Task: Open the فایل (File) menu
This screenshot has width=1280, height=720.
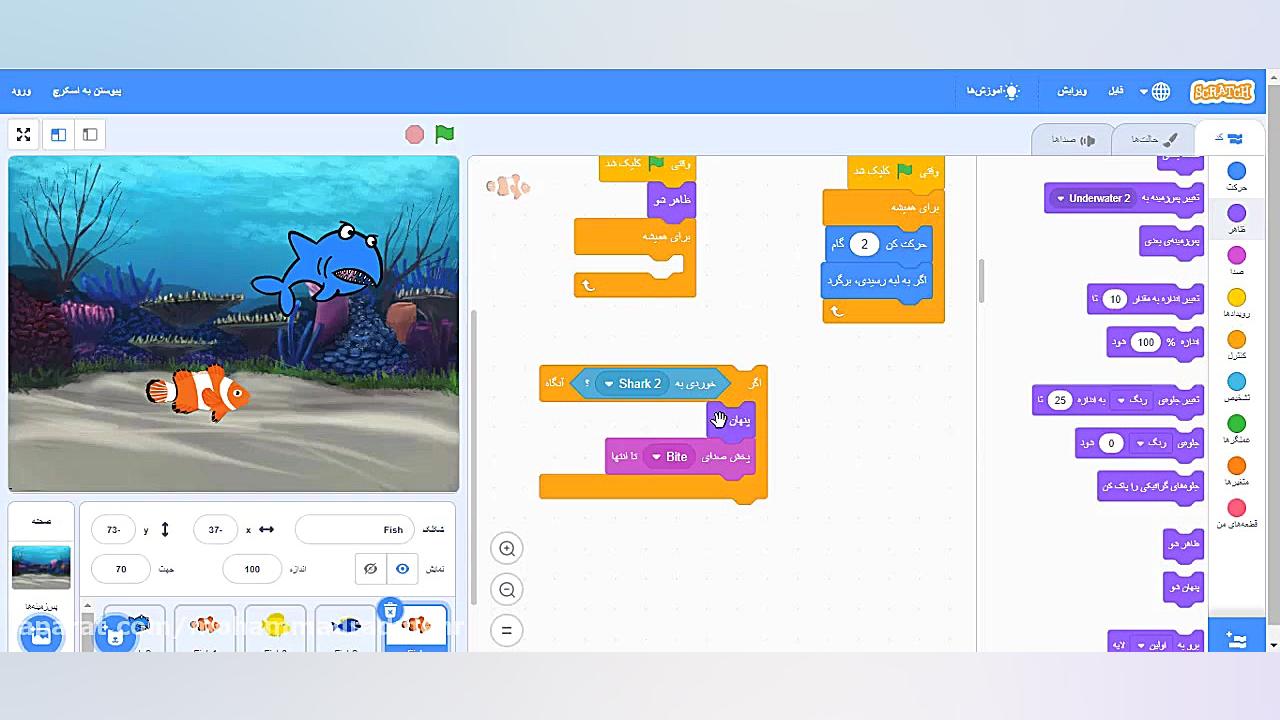Action: point(1116,91)
